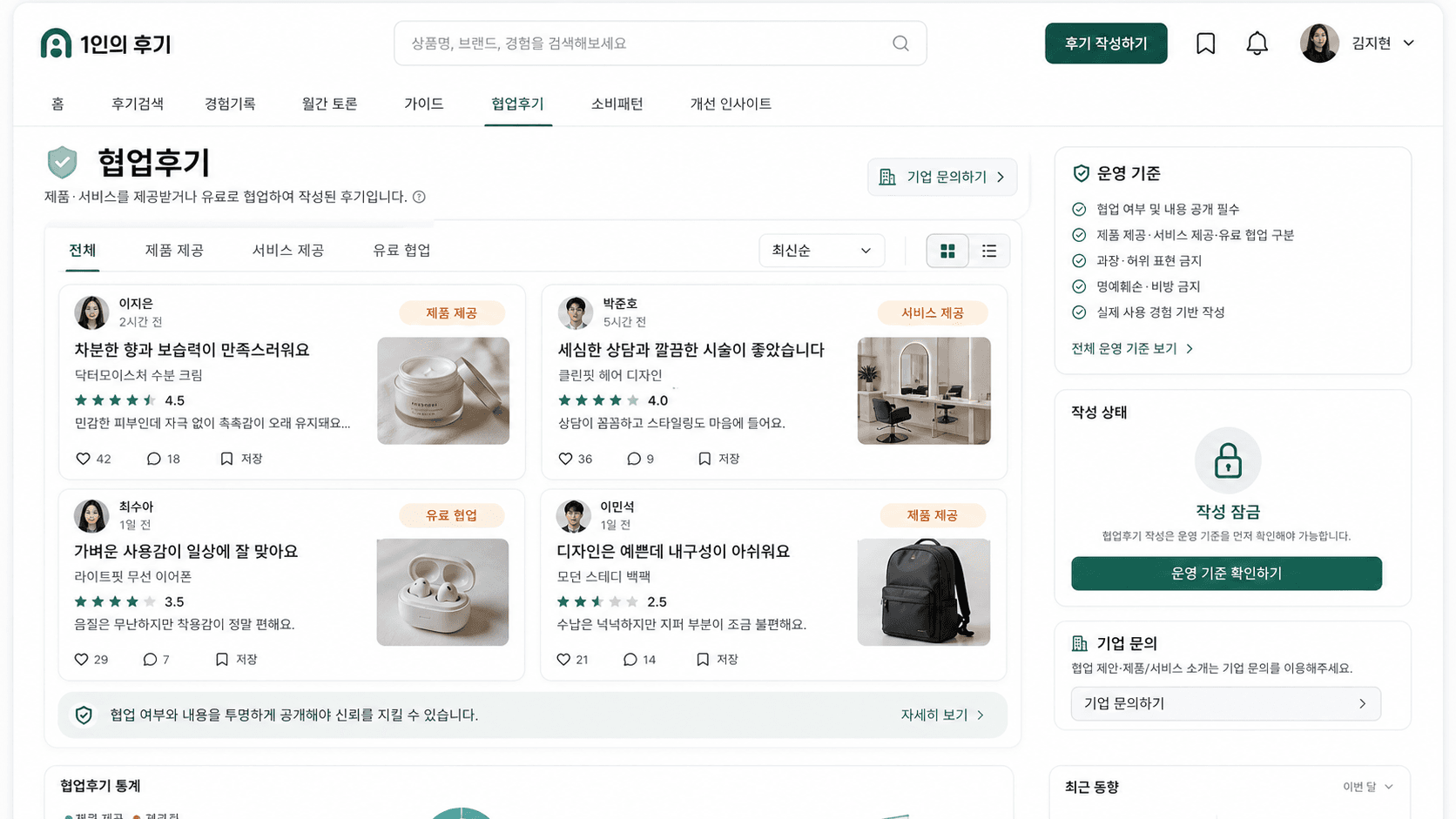The width and height of the screenshot is (1456, 819).
Task: Click '과장·허위 표현 금지' item
Action: tap(1149, 261)
